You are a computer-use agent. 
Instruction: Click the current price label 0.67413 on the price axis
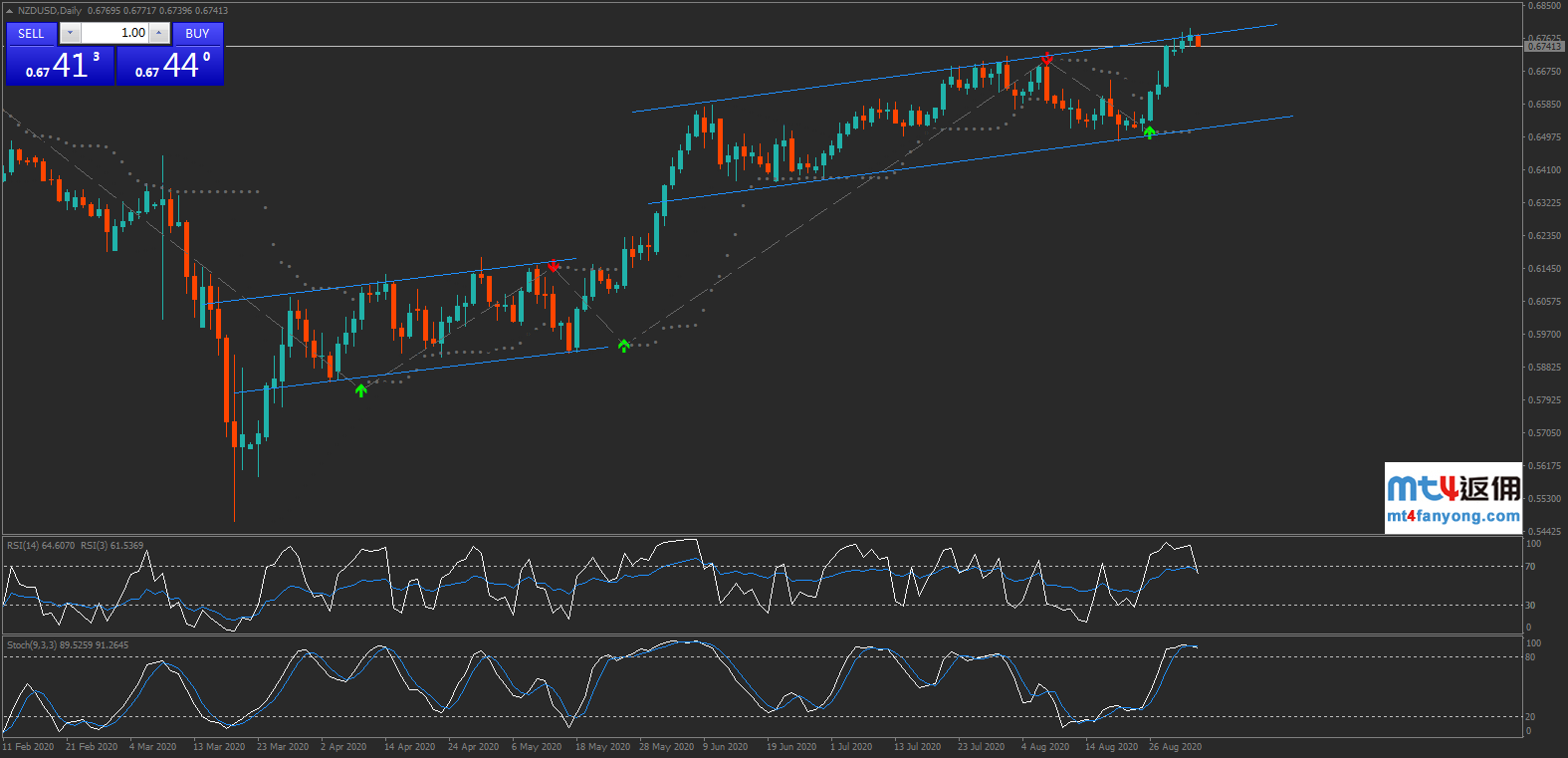pyautogui.click(x=1543, y=47)
